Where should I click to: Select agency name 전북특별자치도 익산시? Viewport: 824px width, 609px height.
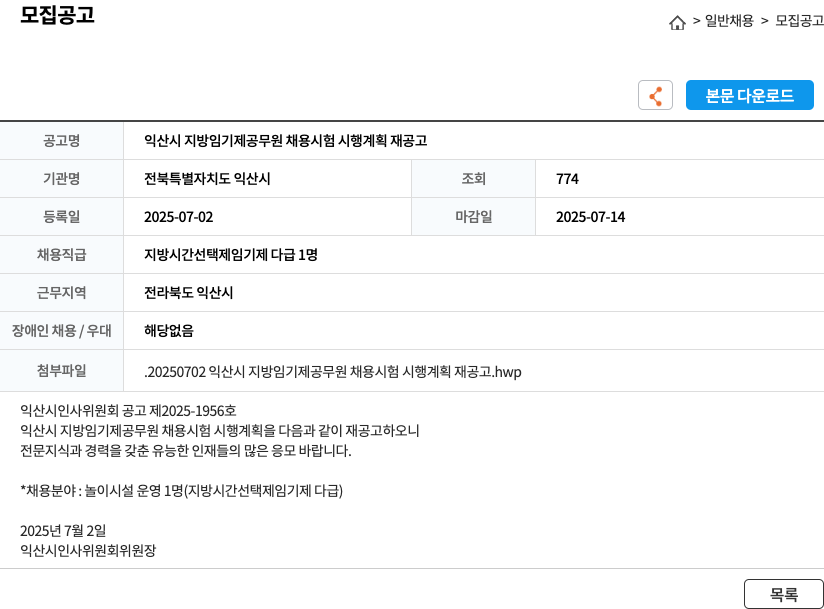(x=207, y=179)
